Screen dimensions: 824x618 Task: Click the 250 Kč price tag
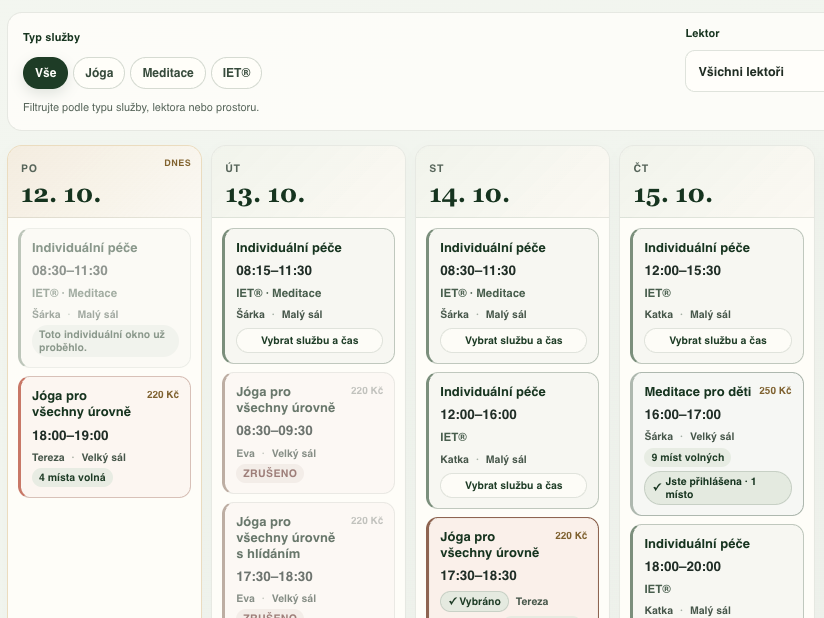point(775,391)
